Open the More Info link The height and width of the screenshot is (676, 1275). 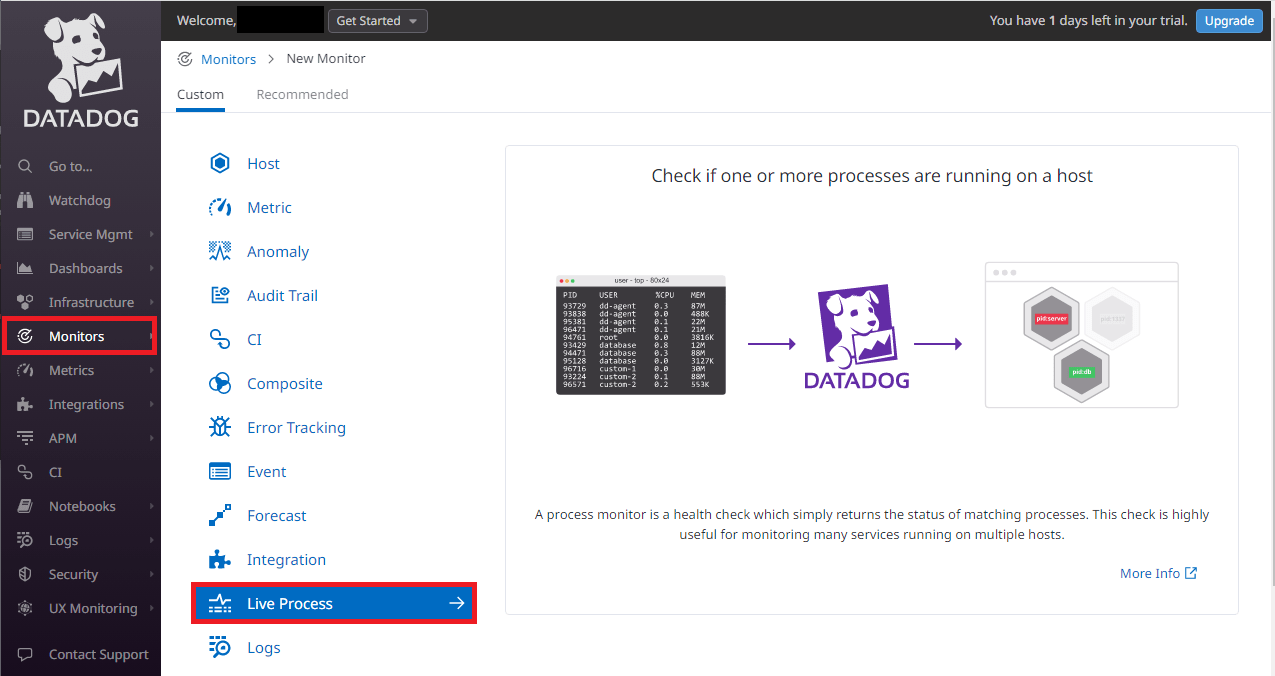click(1158, 574)
